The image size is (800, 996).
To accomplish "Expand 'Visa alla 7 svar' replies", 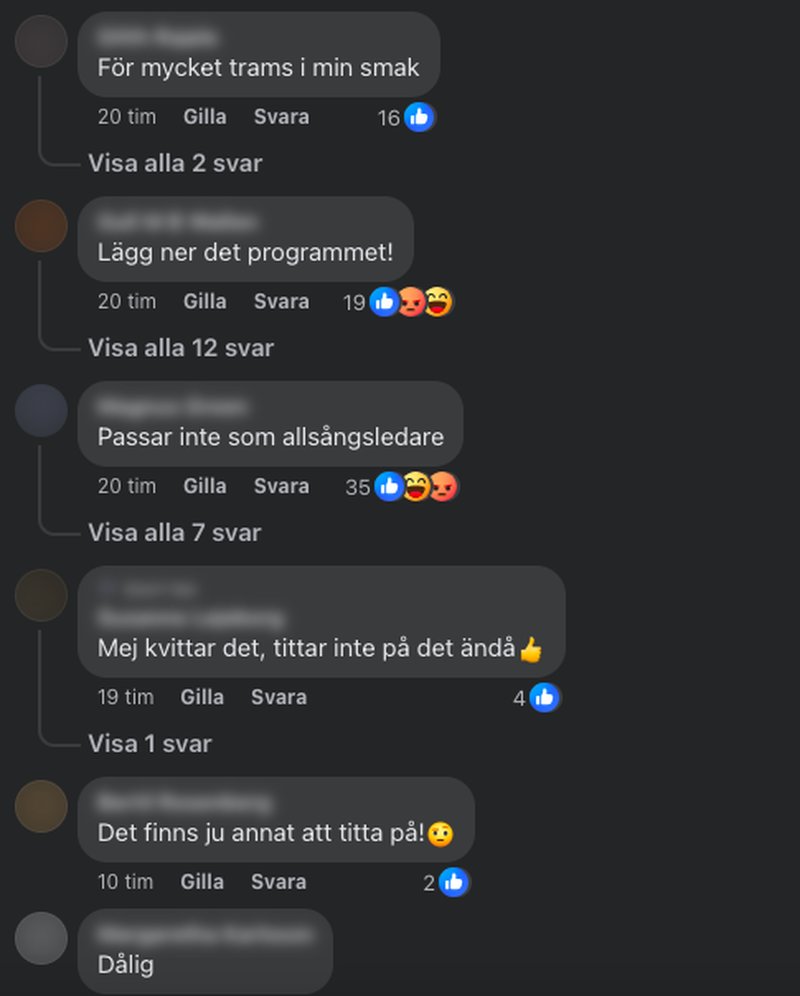I will [x=175, y=533].
